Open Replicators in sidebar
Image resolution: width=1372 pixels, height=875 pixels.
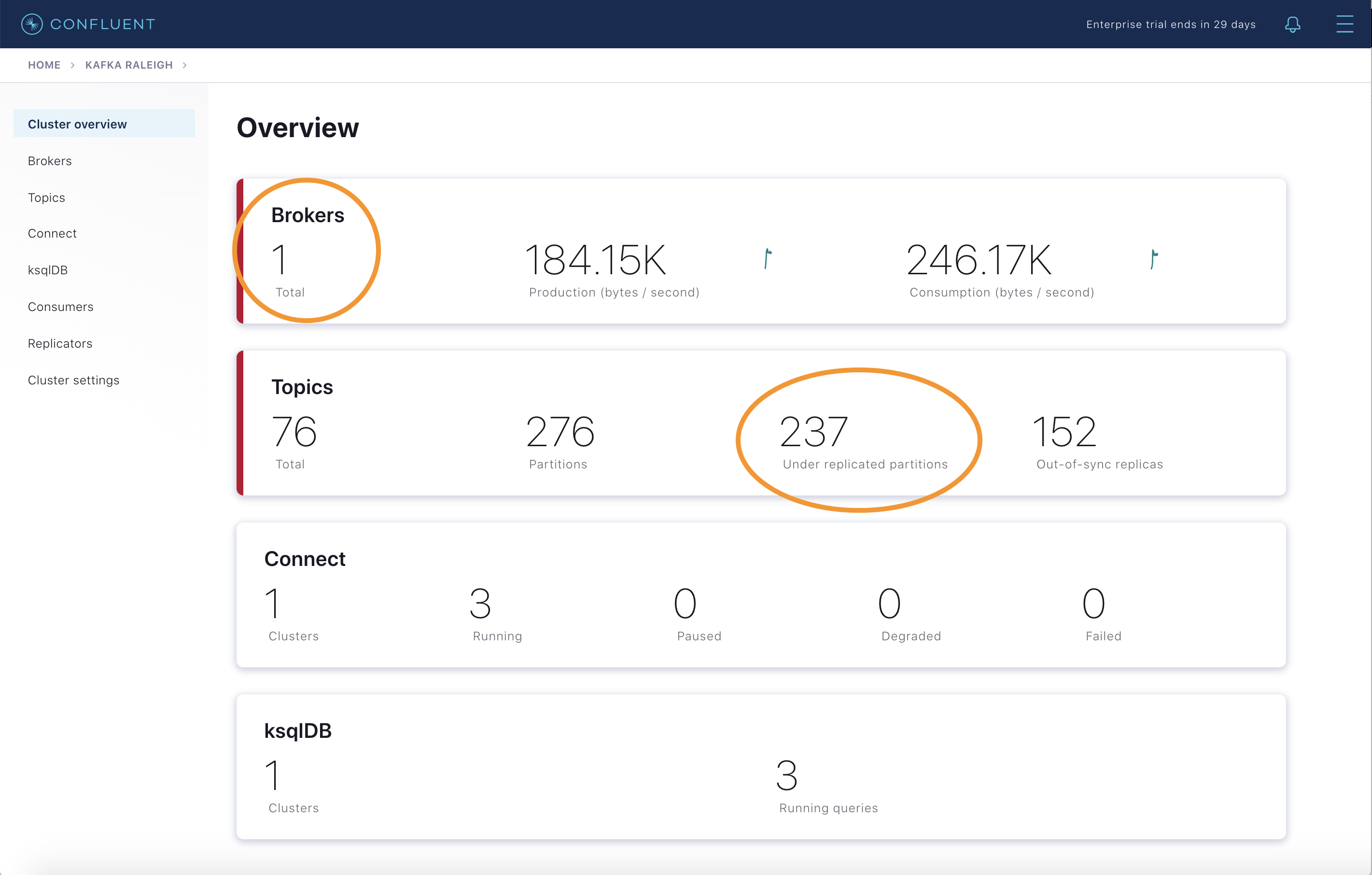tap(60, 343)
